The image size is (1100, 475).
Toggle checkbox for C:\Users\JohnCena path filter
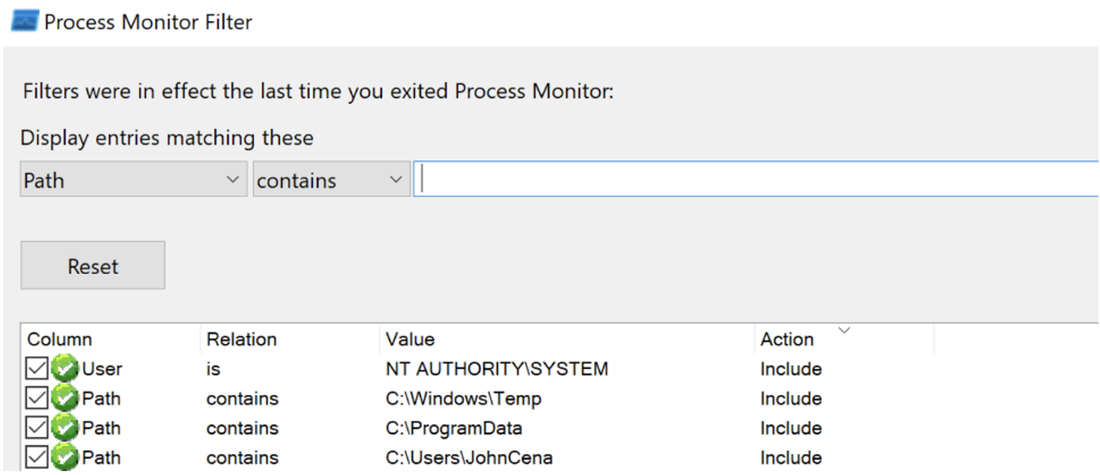(x=36, y=458)
